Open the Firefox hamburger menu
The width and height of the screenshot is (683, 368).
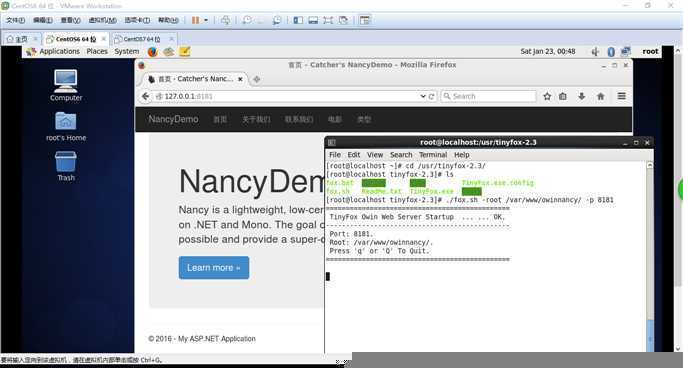(622, 96)
